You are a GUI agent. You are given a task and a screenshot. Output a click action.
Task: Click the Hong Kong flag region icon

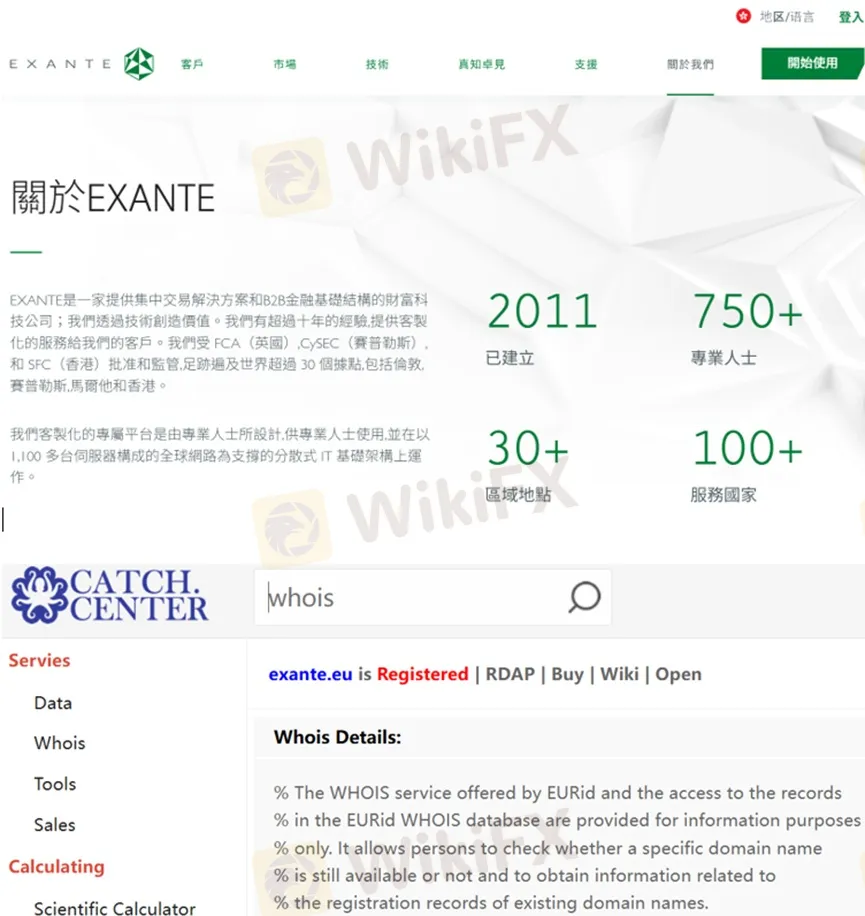coord(743,16)
